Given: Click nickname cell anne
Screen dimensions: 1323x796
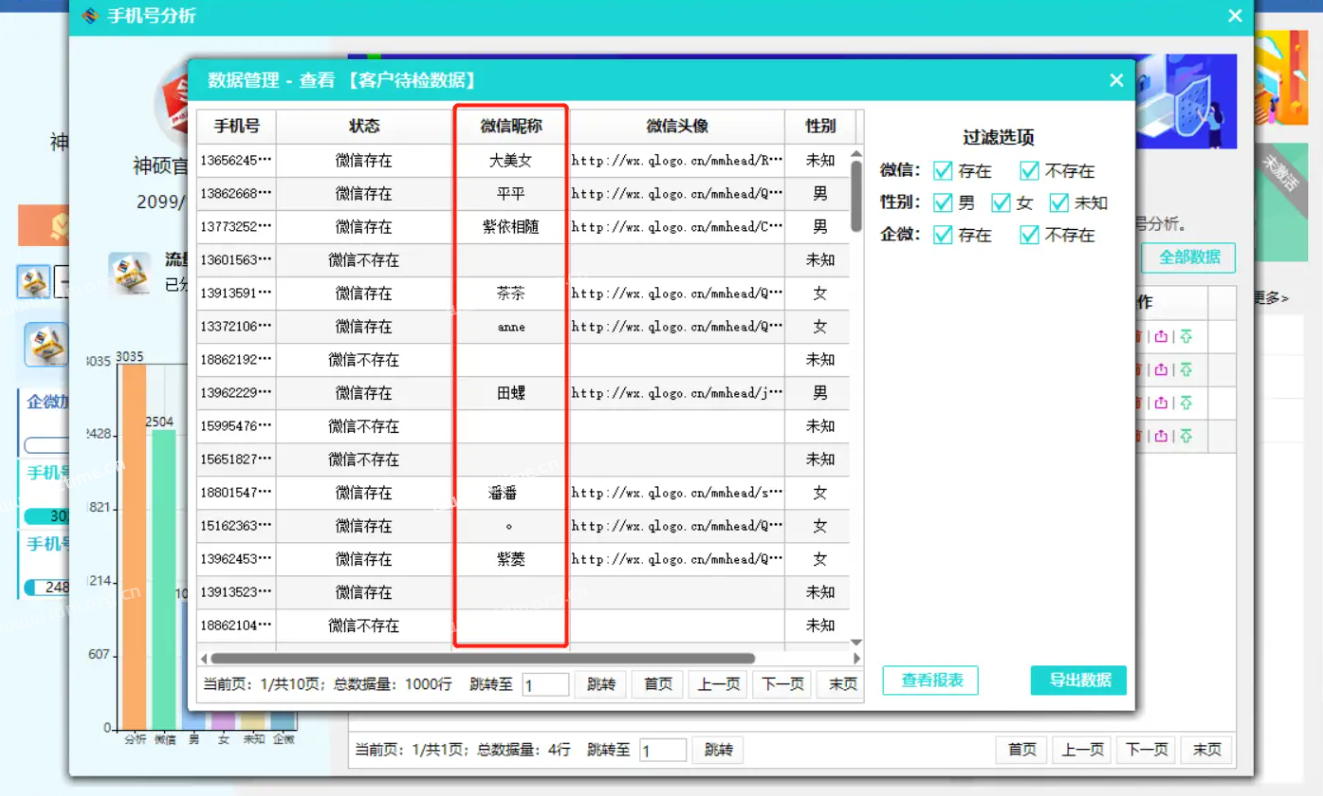Looking at the screenshot, I should click(x=511, y=326).
